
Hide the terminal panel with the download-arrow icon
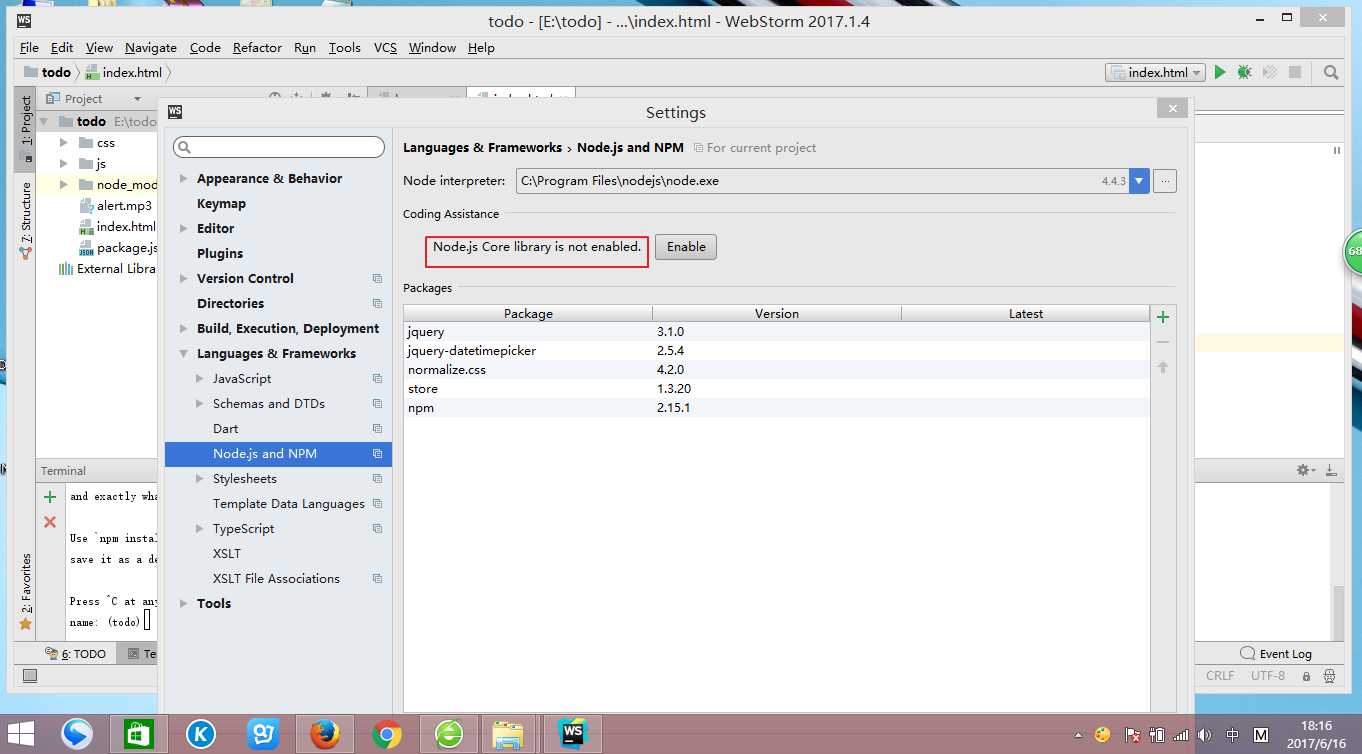1330,470
